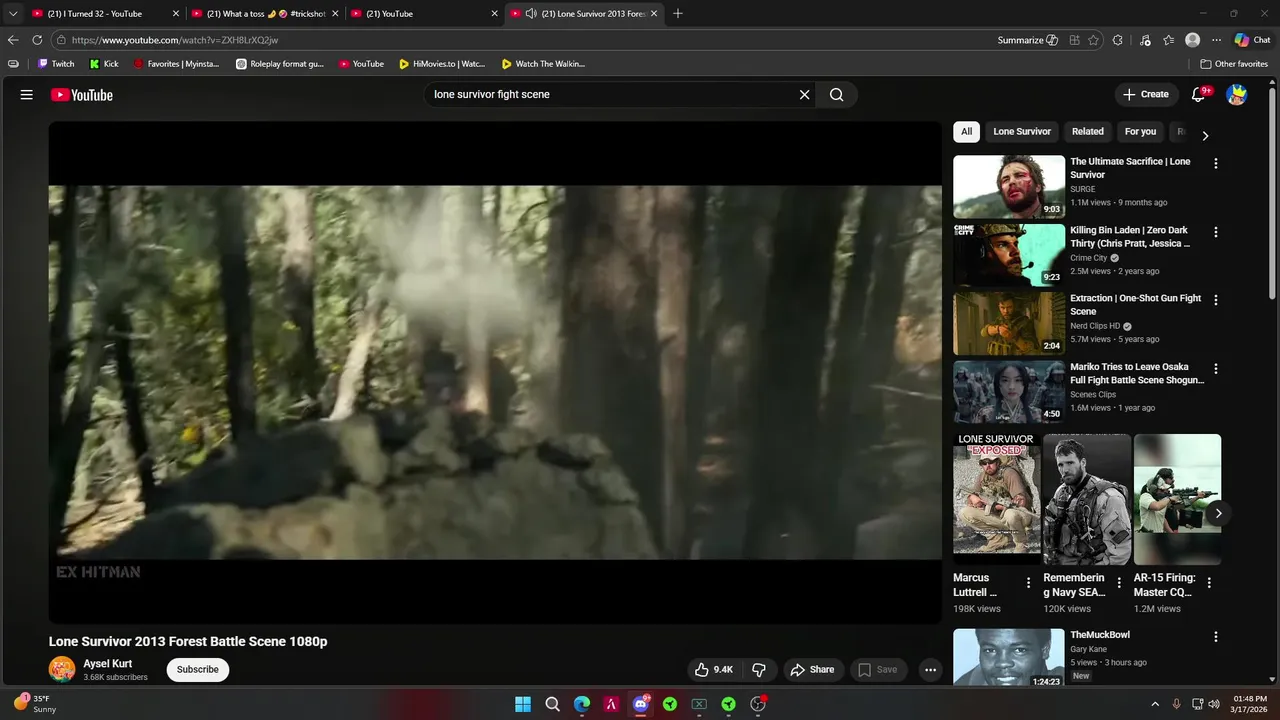Open the Create menu
1280x720 pixels.
click(x=1146, y=94)
